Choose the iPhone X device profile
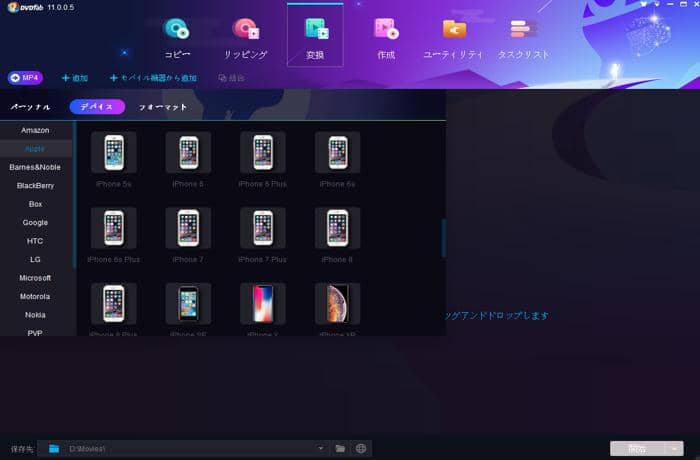This screenshot has height=460, width=700. (262, 309)
